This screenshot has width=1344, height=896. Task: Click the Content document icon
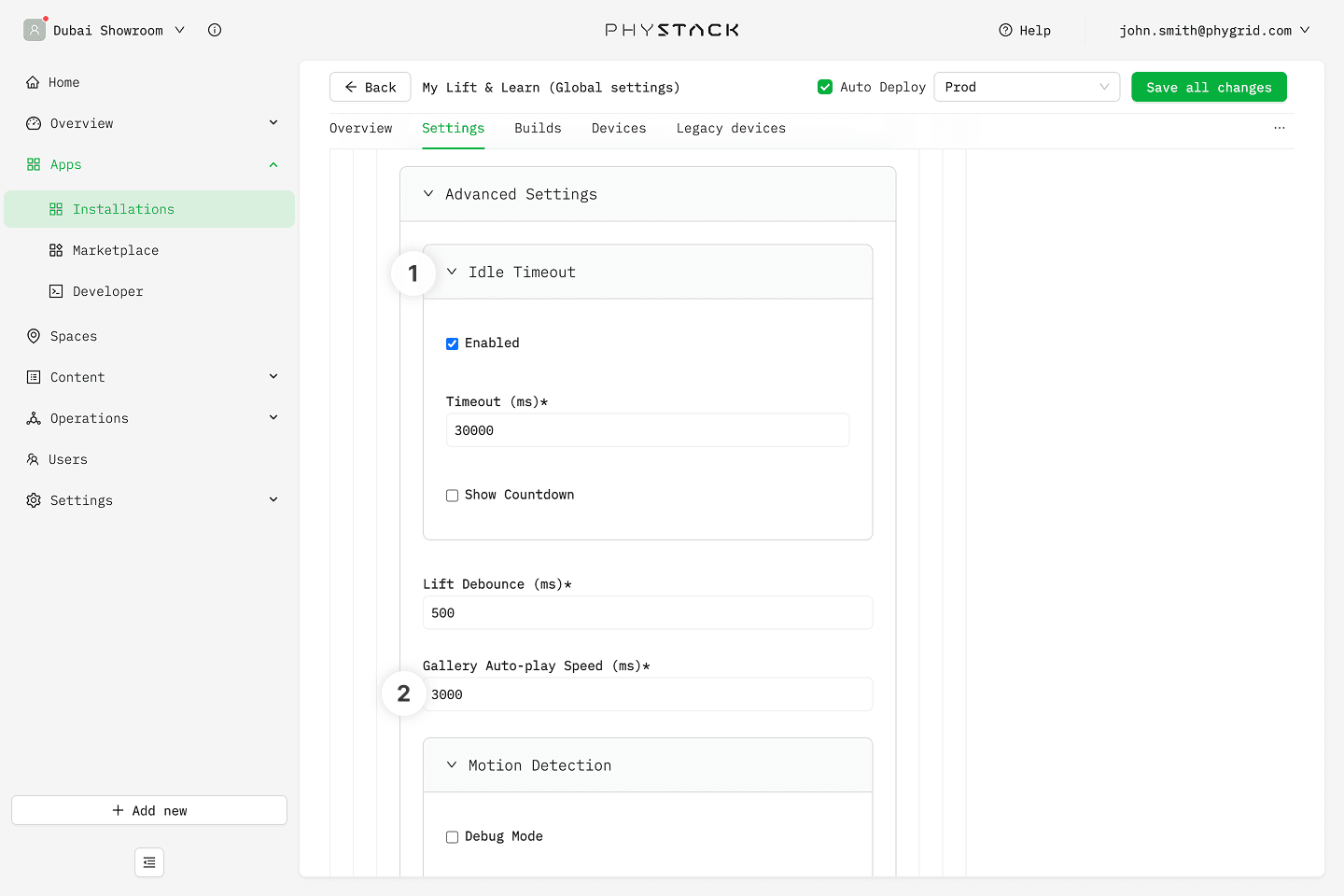(34, 377)
